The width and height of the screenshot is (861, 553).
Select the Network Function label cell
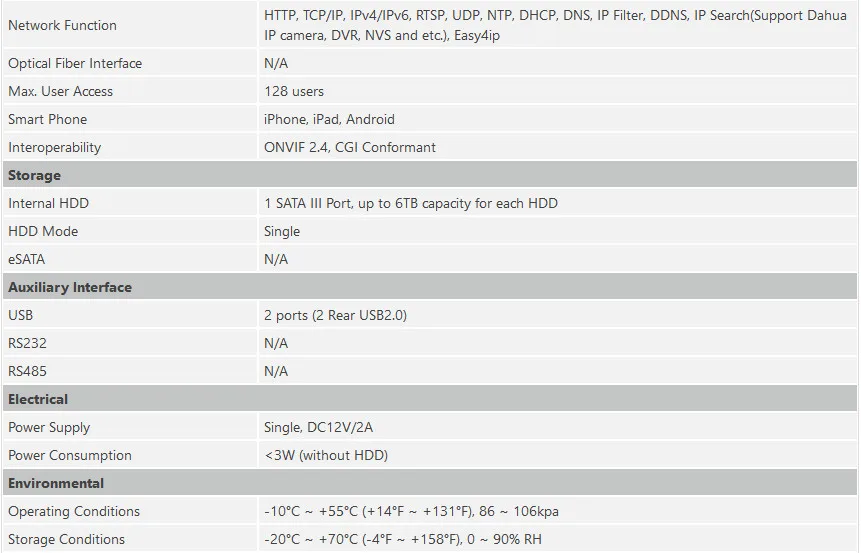tap(130, 25)
